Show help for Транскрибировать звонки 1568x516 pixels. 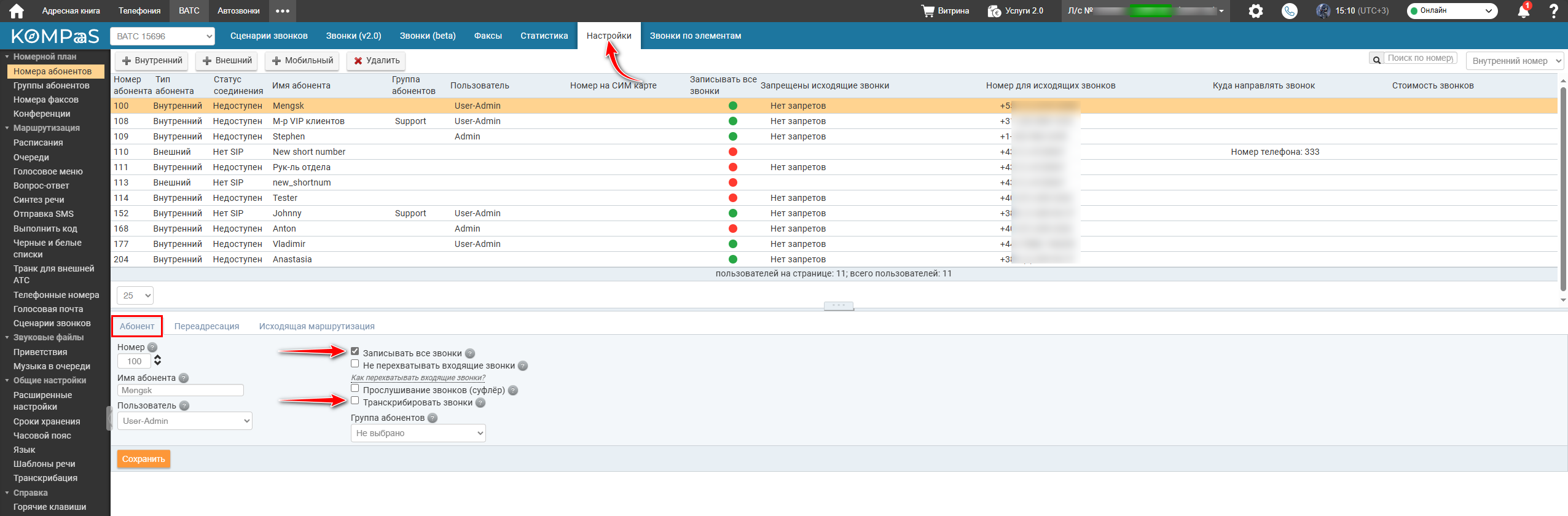pos(480,403)
